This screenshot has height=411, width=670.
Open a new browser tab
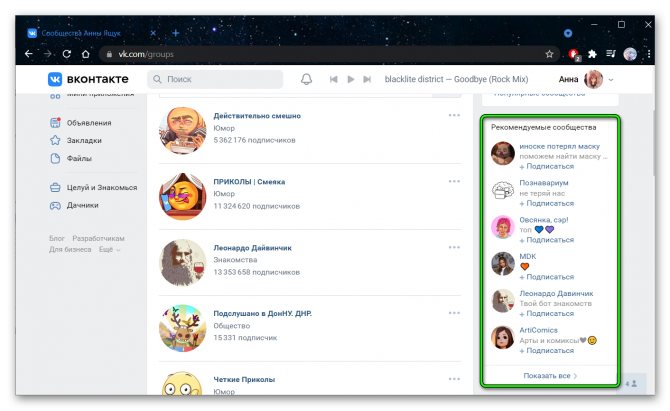[x=176, y=33]
